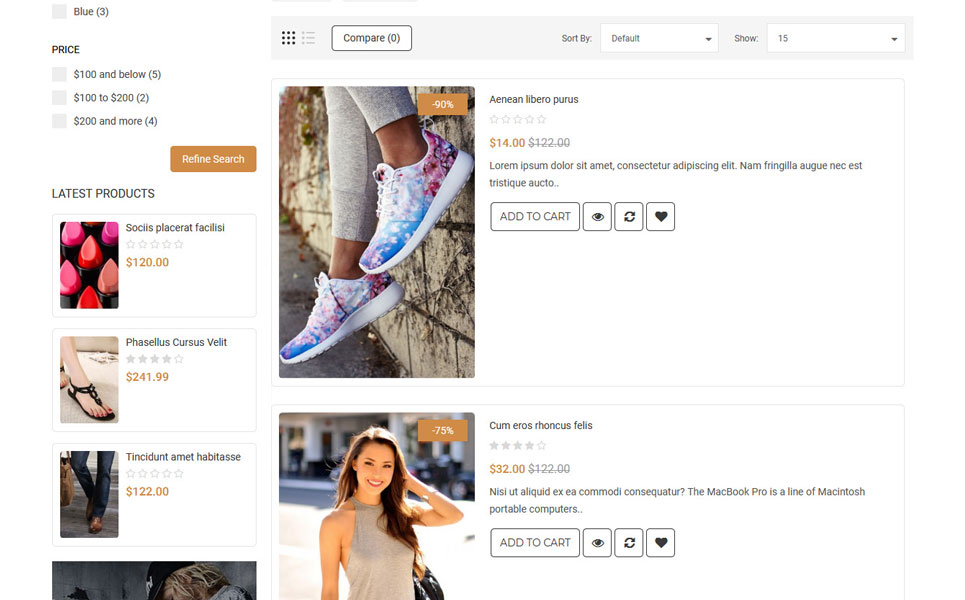The height and width of the screenshot is (600, 965).
Task: Click the Nisi ut aliquid product description
Action: [x=677, y=500]
